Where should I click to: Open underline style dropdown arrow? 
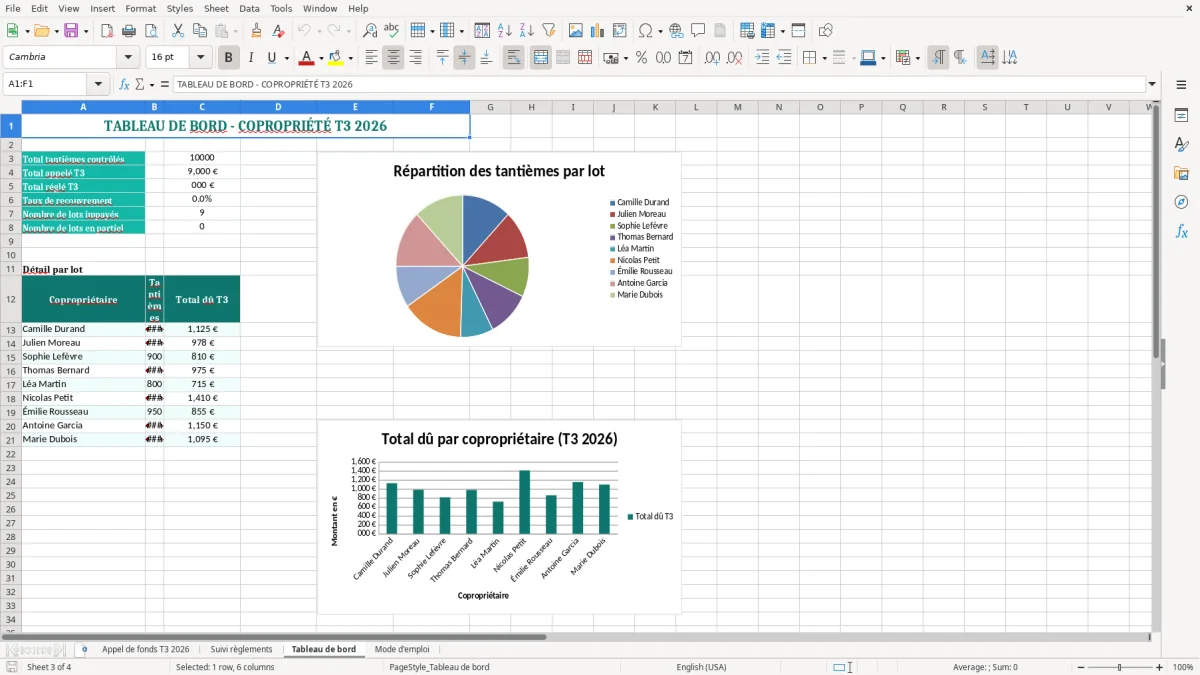tap(286, 58)
